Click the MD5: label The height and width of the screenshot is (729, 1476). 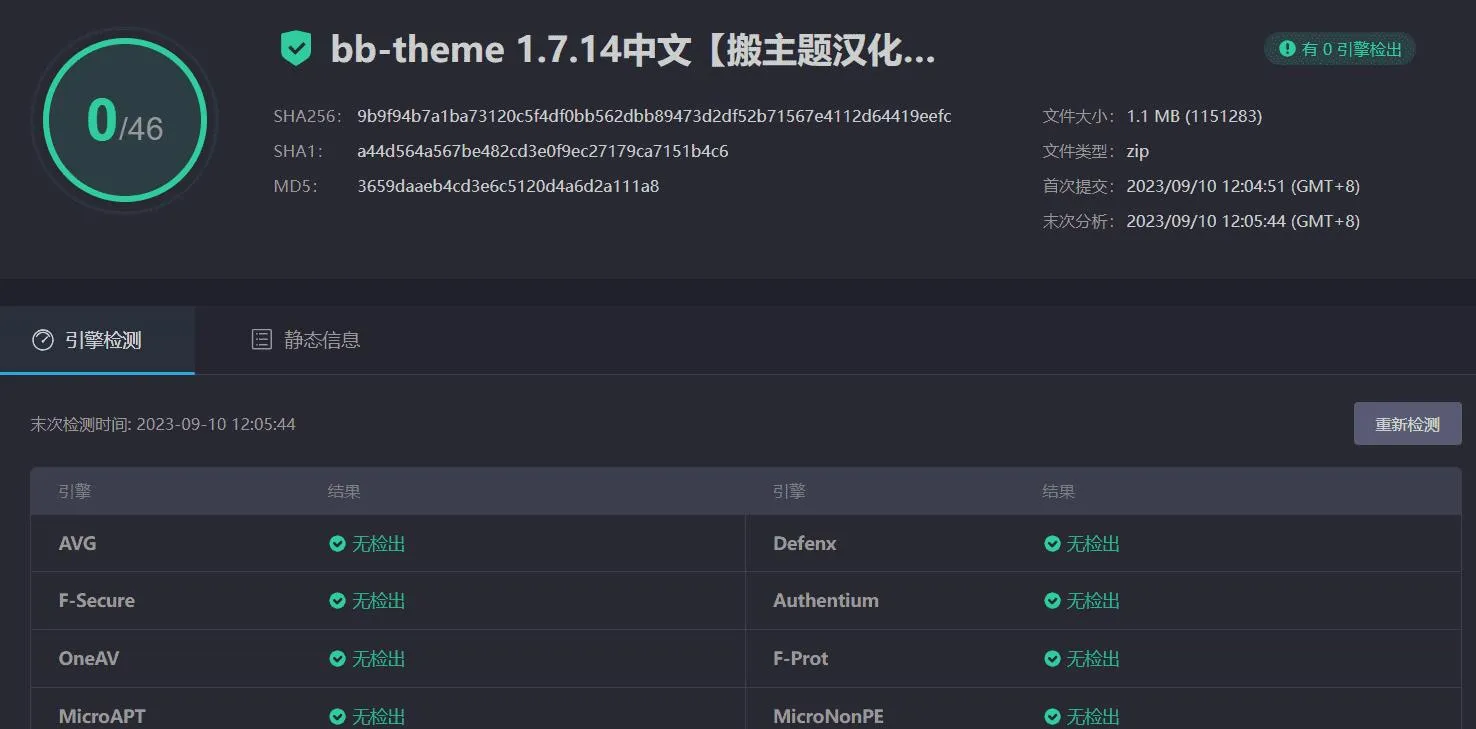296,186
